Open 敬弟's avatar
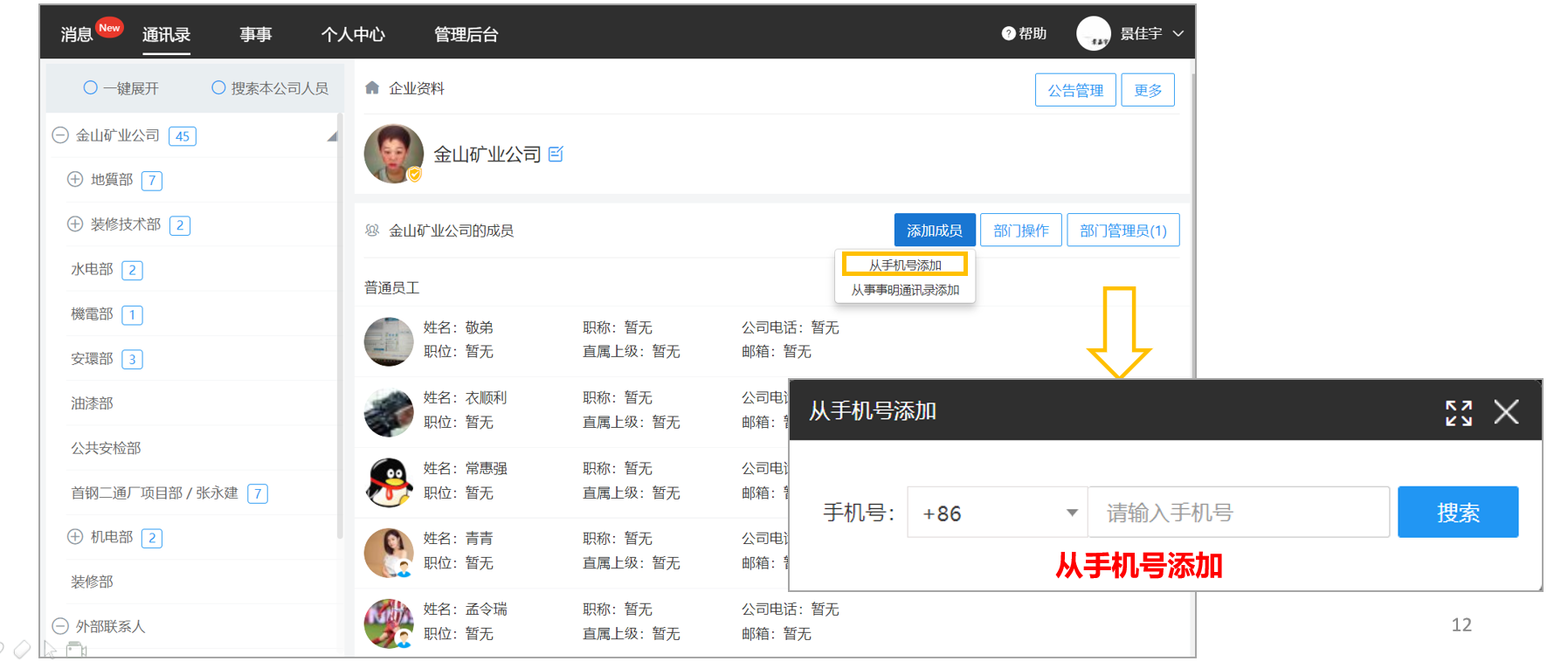Viewport: 1568px width, 668px height. tap(389, 341)
